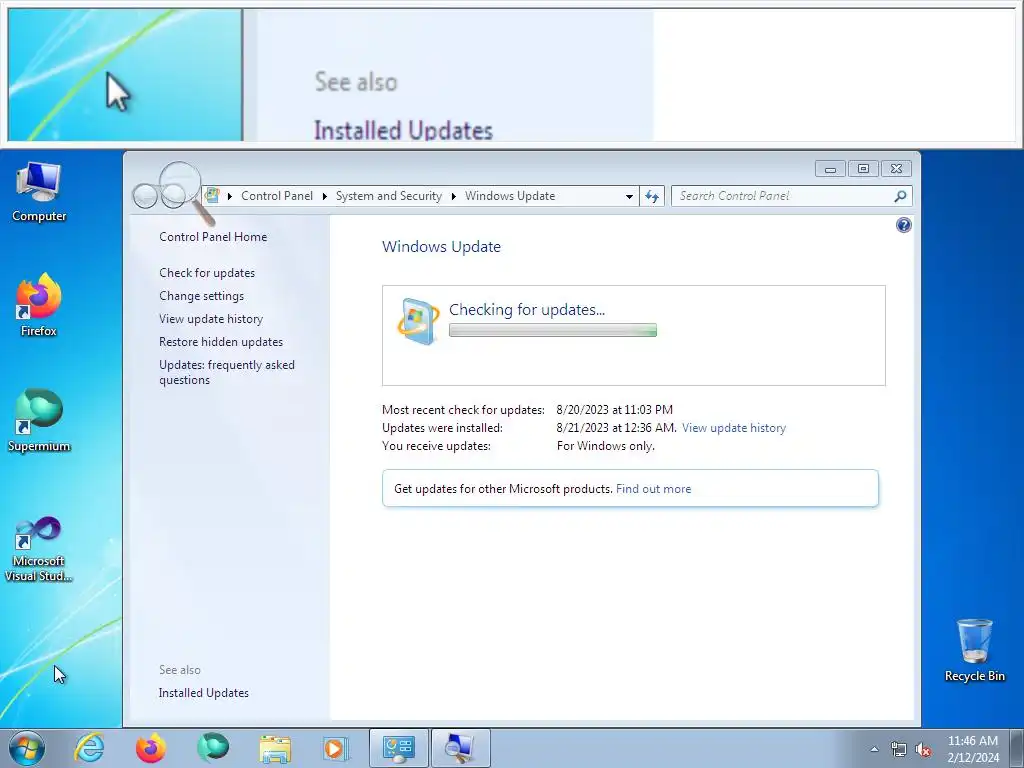The image size is (1024, 768).
Task: Click Check for updates in sidebar
Action: point(207,273)
